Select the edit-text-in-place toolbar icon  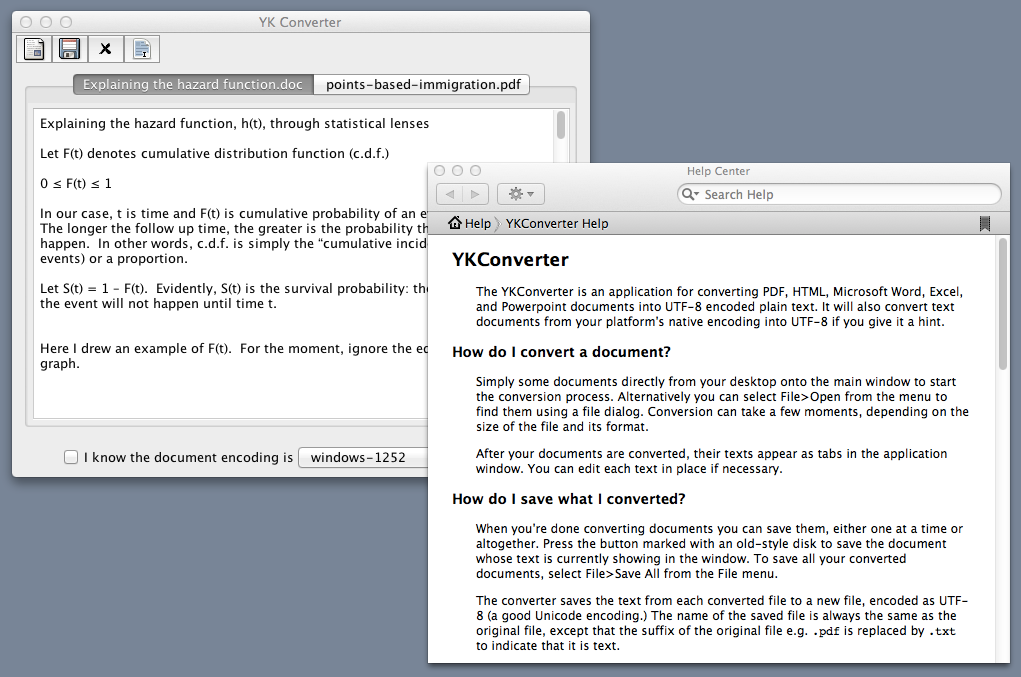tap(141, 48)
